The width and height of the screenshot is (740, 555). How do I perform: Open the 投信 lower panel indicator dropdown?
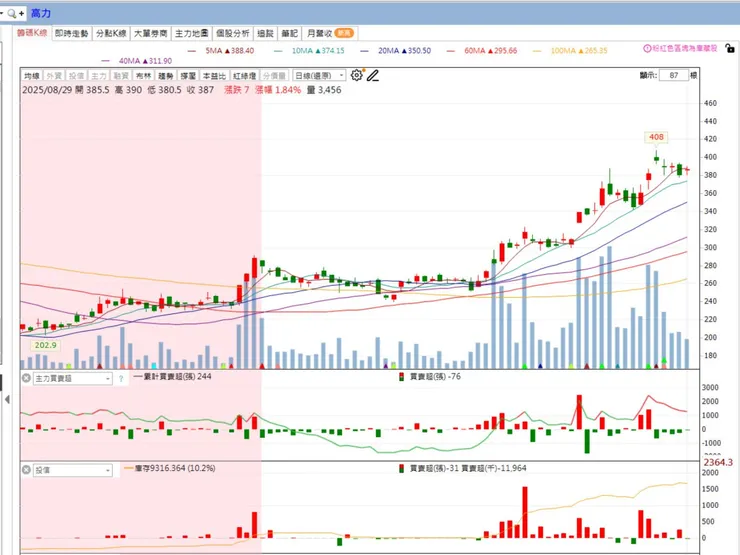(72, 470)
